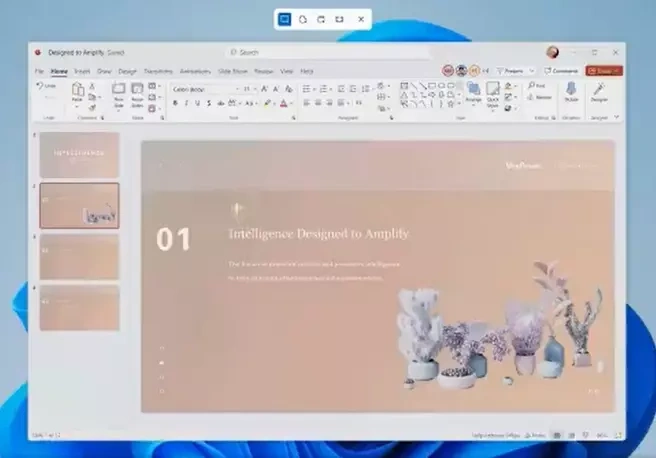Screen dimensions: 656x458
Task: Open the Animations tab
Action: tap(195, 72)
